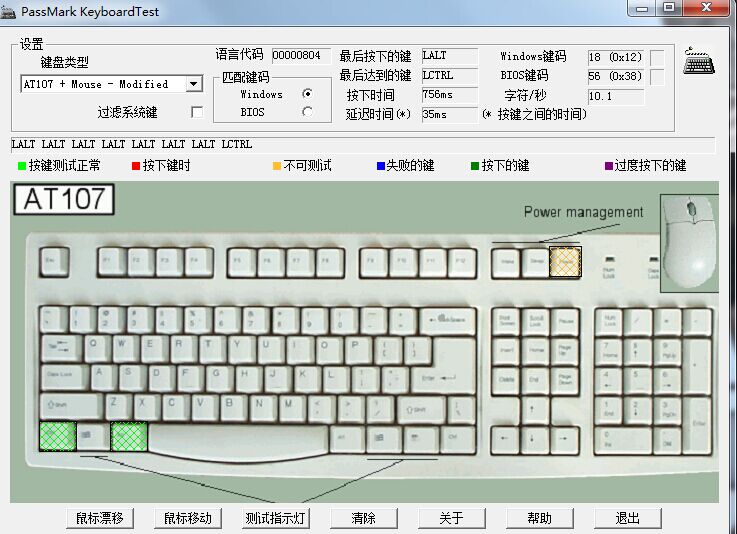This screenshot has width=737, height=534.
Task: Click the mouse picture beside the keyboard
Action: click(x=690, y=243)
